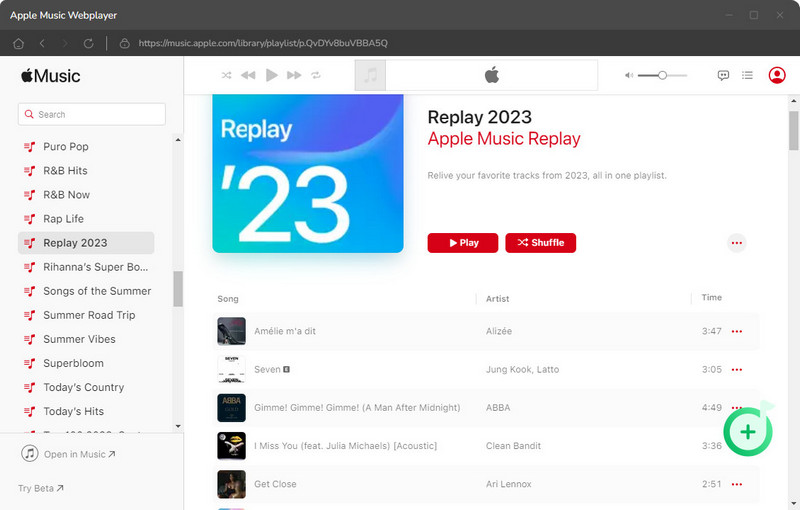800x510 pixels.
Task: Start playback with the player play icon
Action: [271, 75]
